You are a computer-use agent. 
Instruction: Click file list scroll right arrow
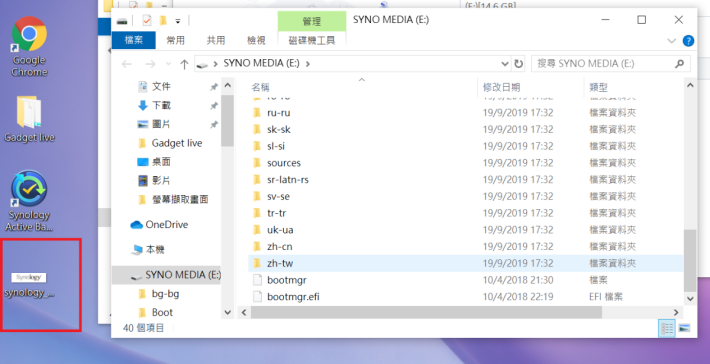click(x=676, y=312)
